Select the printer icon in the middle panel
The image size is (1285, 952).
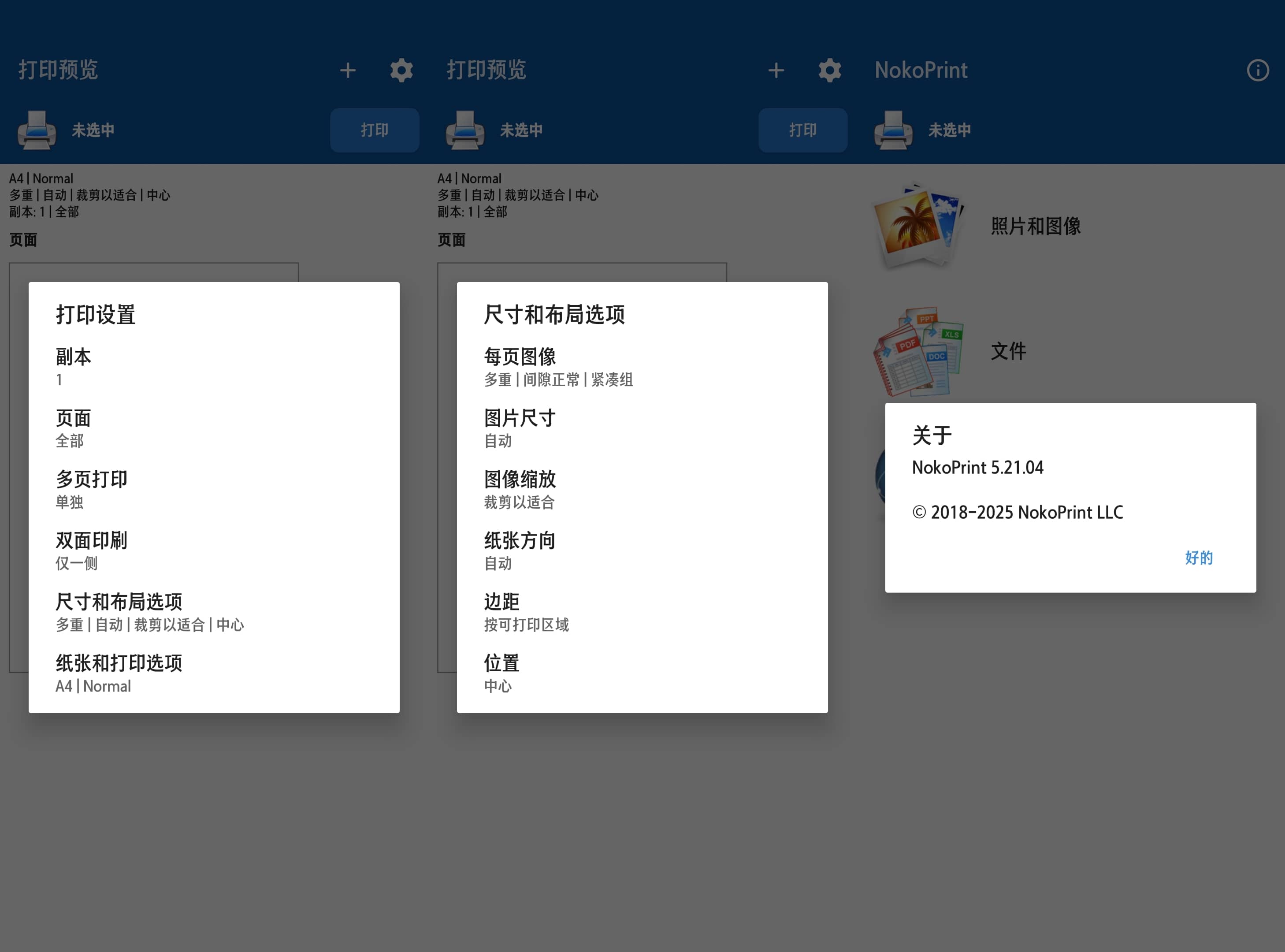(465, 130)
